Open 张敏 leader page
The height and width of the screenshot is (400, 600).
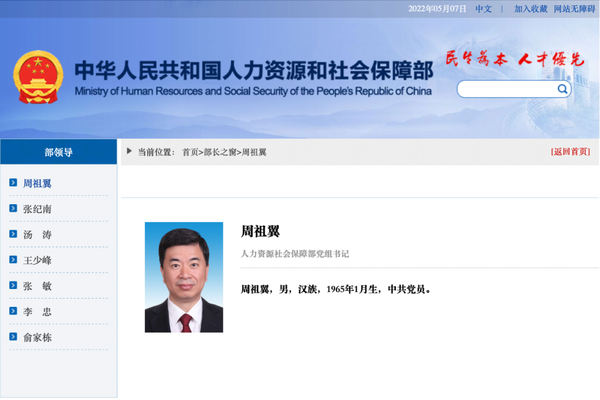point(37,286)
